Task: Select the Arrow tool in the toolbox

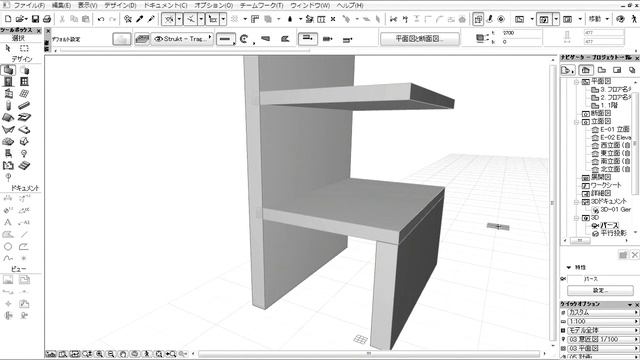Action: coord(8,49)
